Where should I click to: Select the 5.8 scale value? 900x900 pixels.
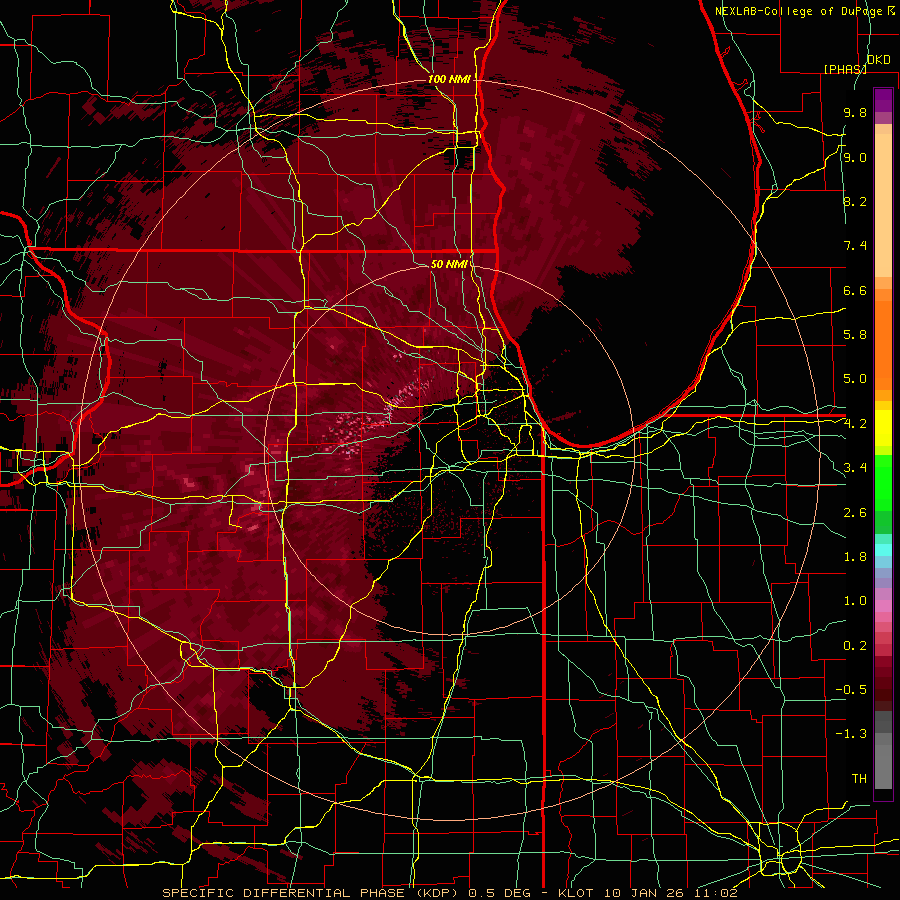855,335
